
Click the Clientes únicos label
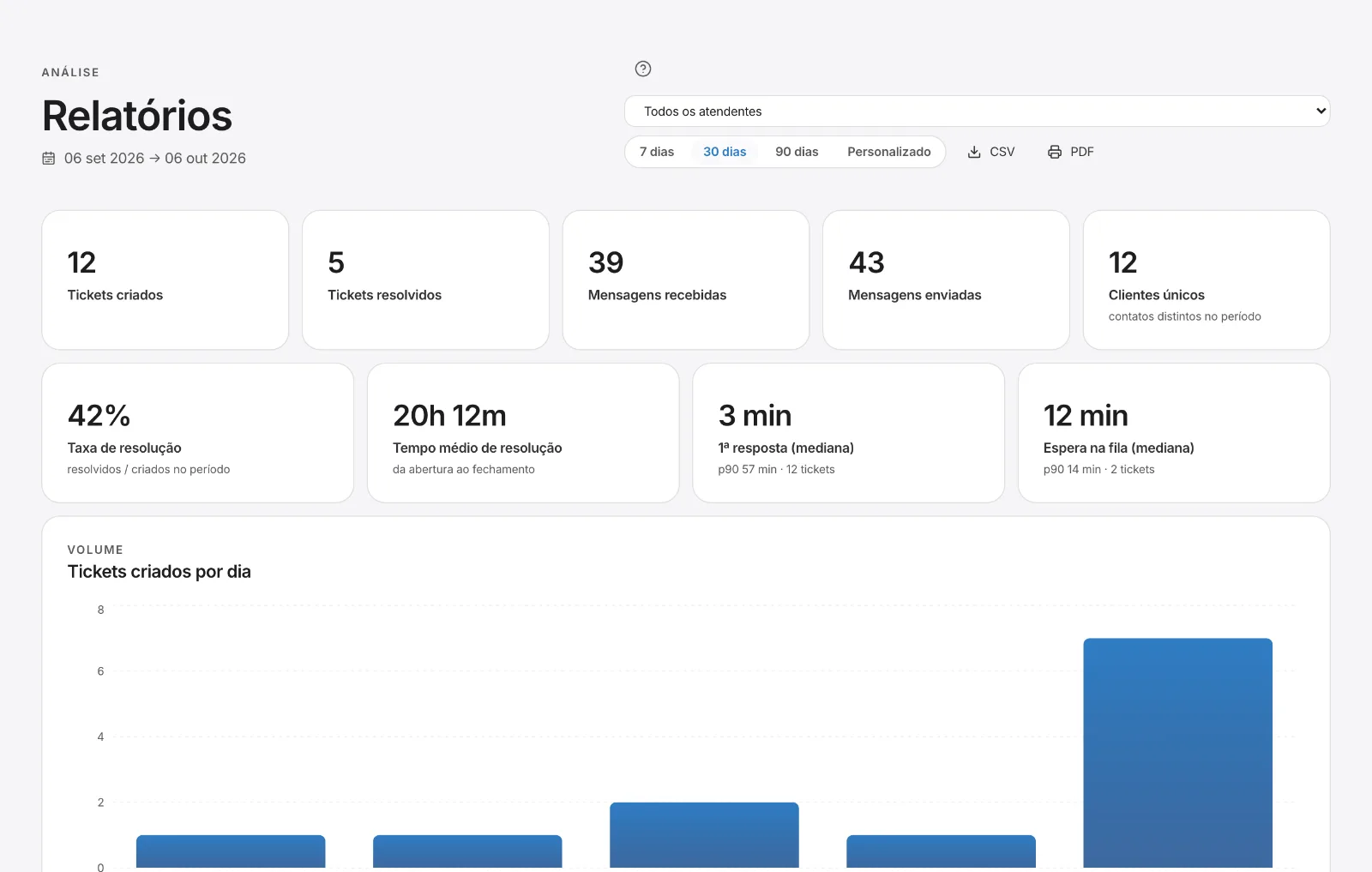pyautogui.click(x=1156, y=295)
